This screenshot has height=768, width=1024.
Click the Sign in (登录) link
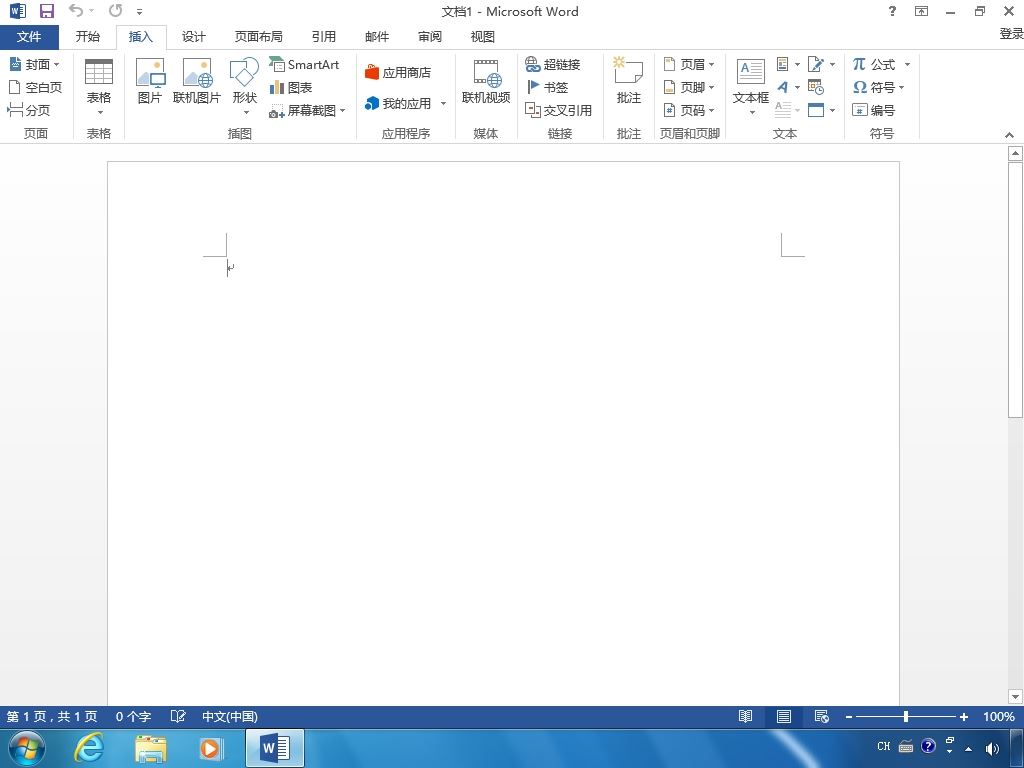tap(1011, 34)
